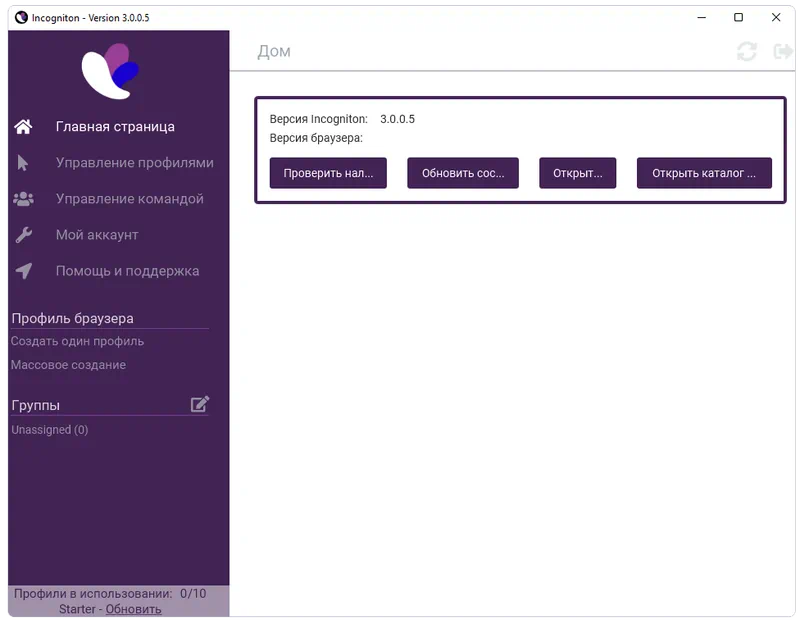800x624 pixels.
Task: Click the Дом page heading
Action: pos(274,52)
